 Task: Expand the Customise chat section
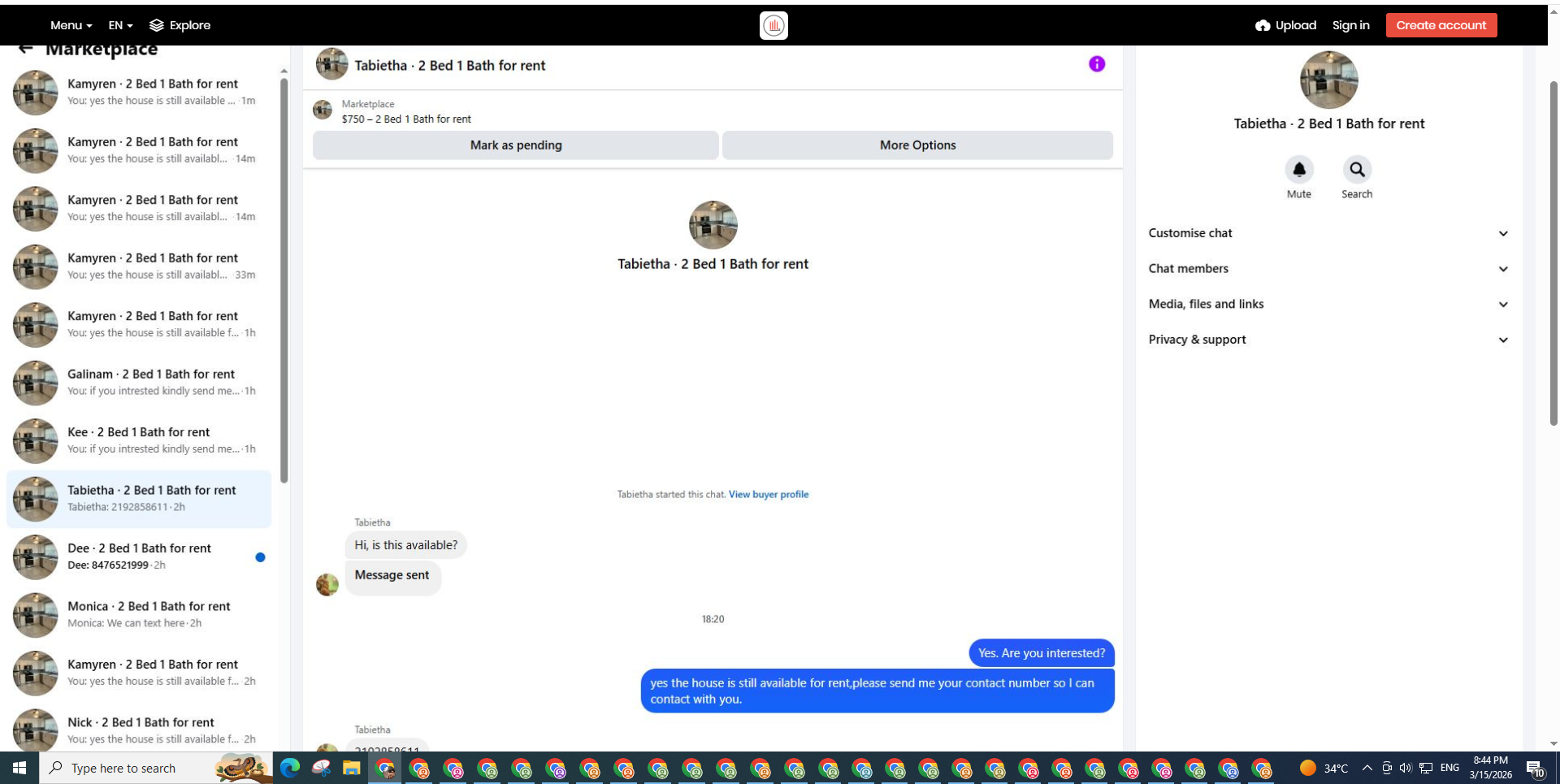tap(1329, 233)
